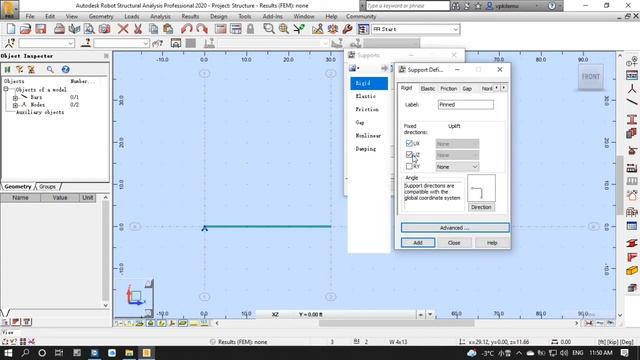Viewport: 640px width, 360px height.
Task: Collapse the Objects of a model node
Action: point(6,89)
